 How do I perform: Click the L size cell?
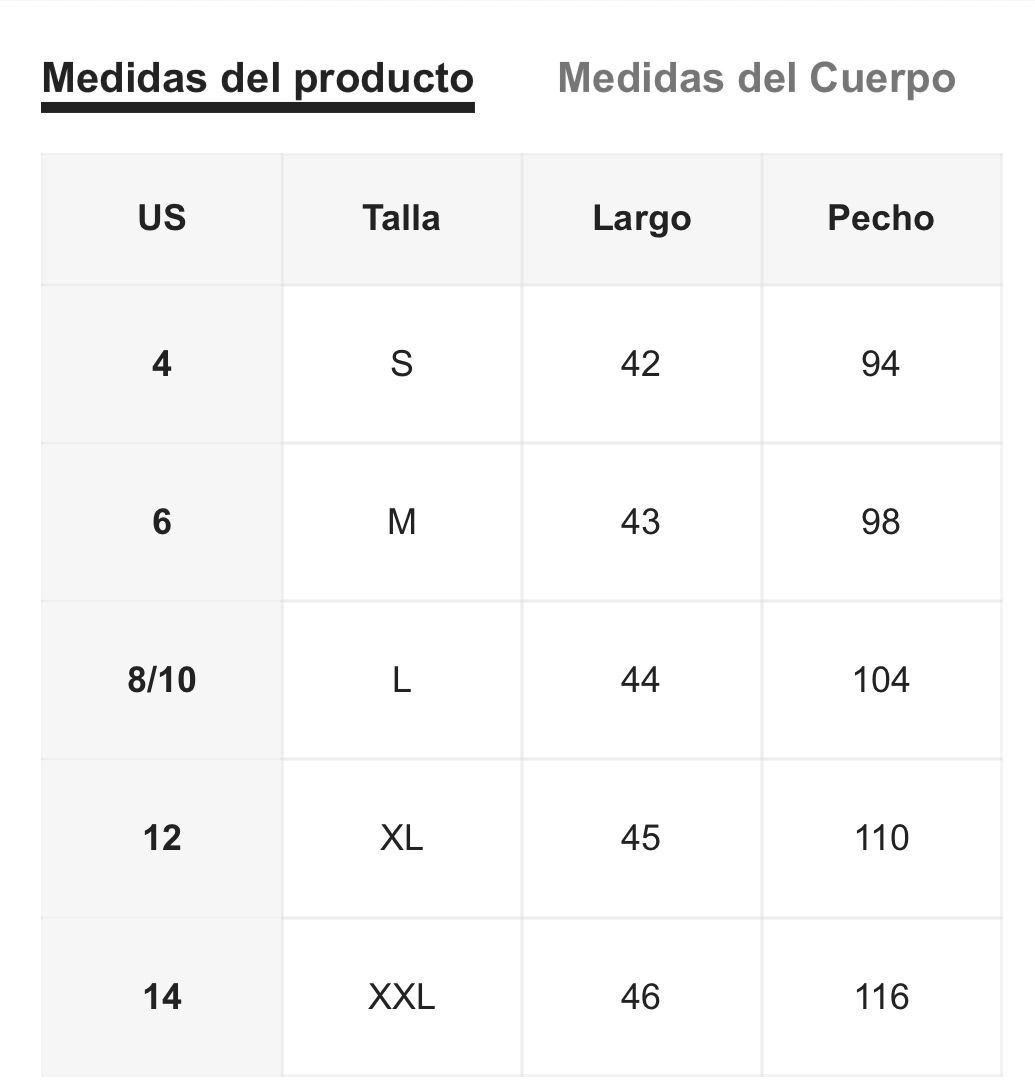tap(402, 680)
